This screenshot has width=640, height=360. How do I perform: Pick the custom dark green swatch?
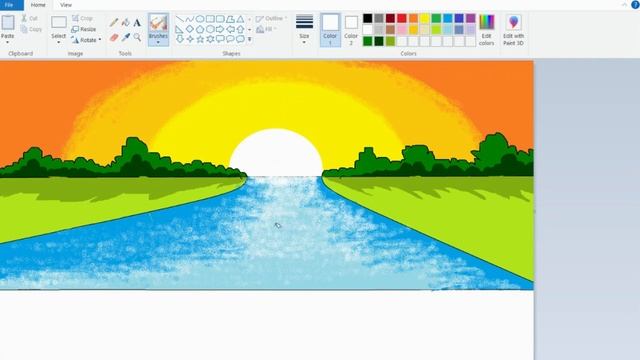click(x=379, y=41)
